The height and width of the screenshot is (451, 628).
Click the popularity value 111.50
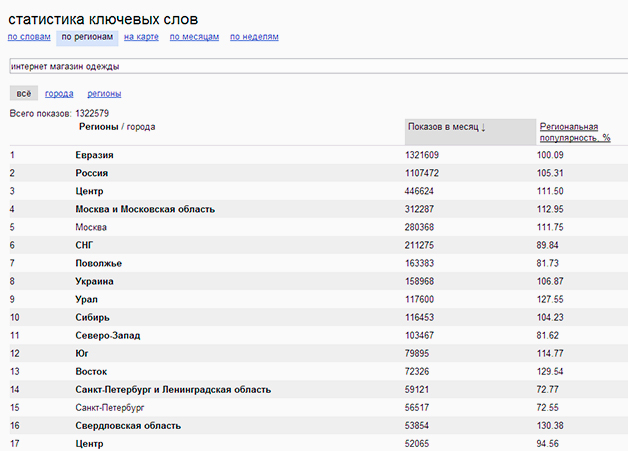[550, 191]
